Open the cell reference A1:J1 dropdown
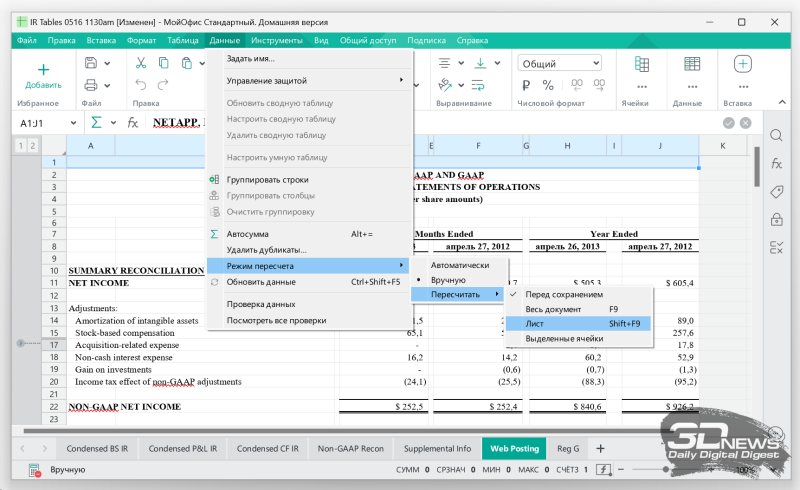Image resolution: width=800 pixels, height=490 pixels. pyautogui.click(x=73, y=123)
